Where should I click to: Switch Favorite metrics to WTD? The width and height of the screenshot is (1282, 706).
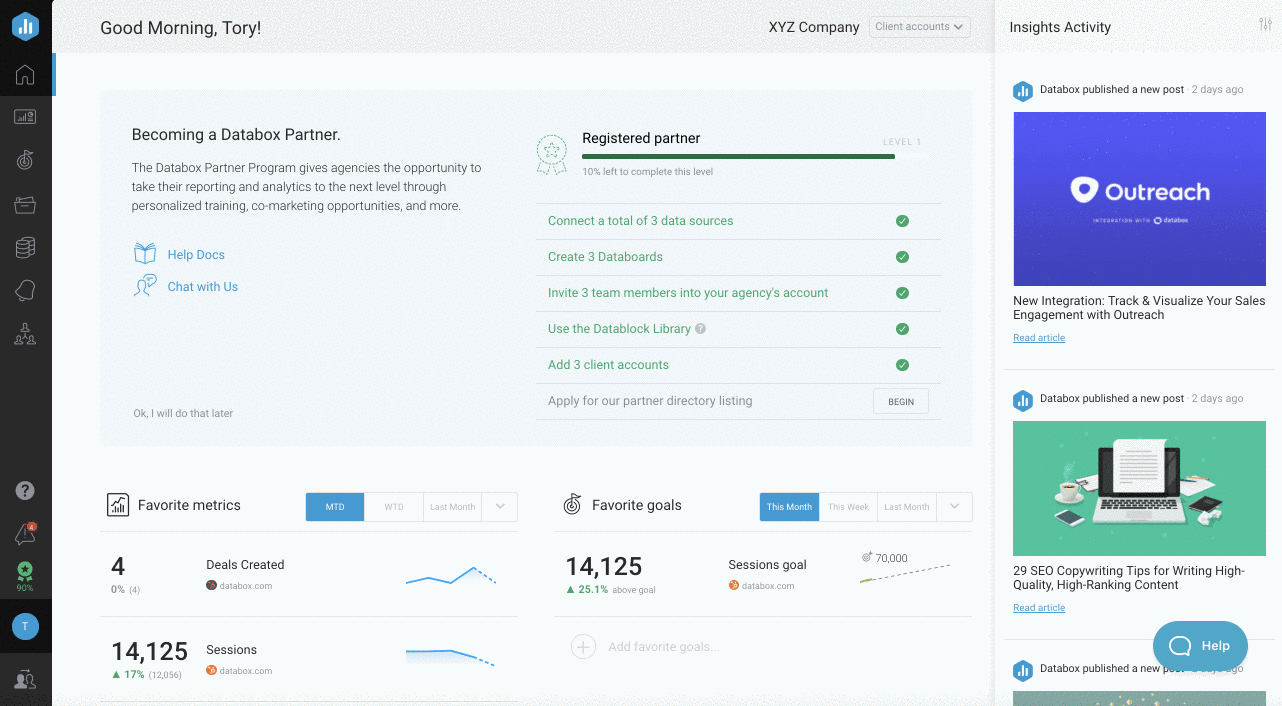click(x=393, y=507)
